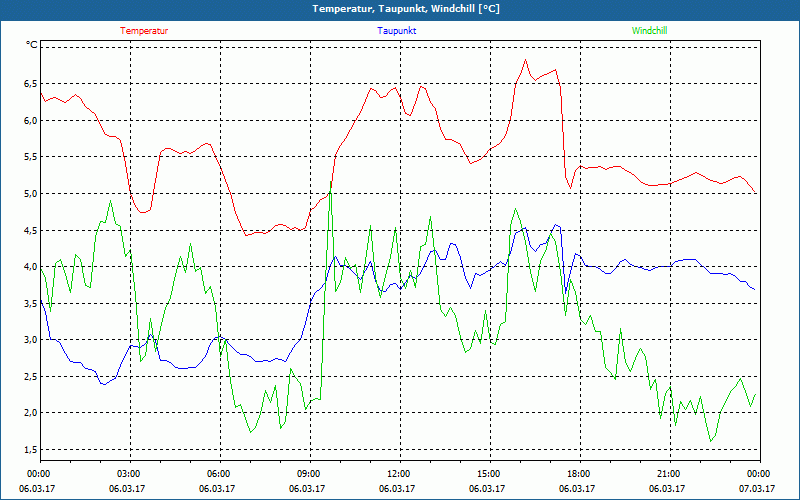Click the 4,5 value on the Y axis
Screen dimensions: 800x500
[x=31, y=230]
